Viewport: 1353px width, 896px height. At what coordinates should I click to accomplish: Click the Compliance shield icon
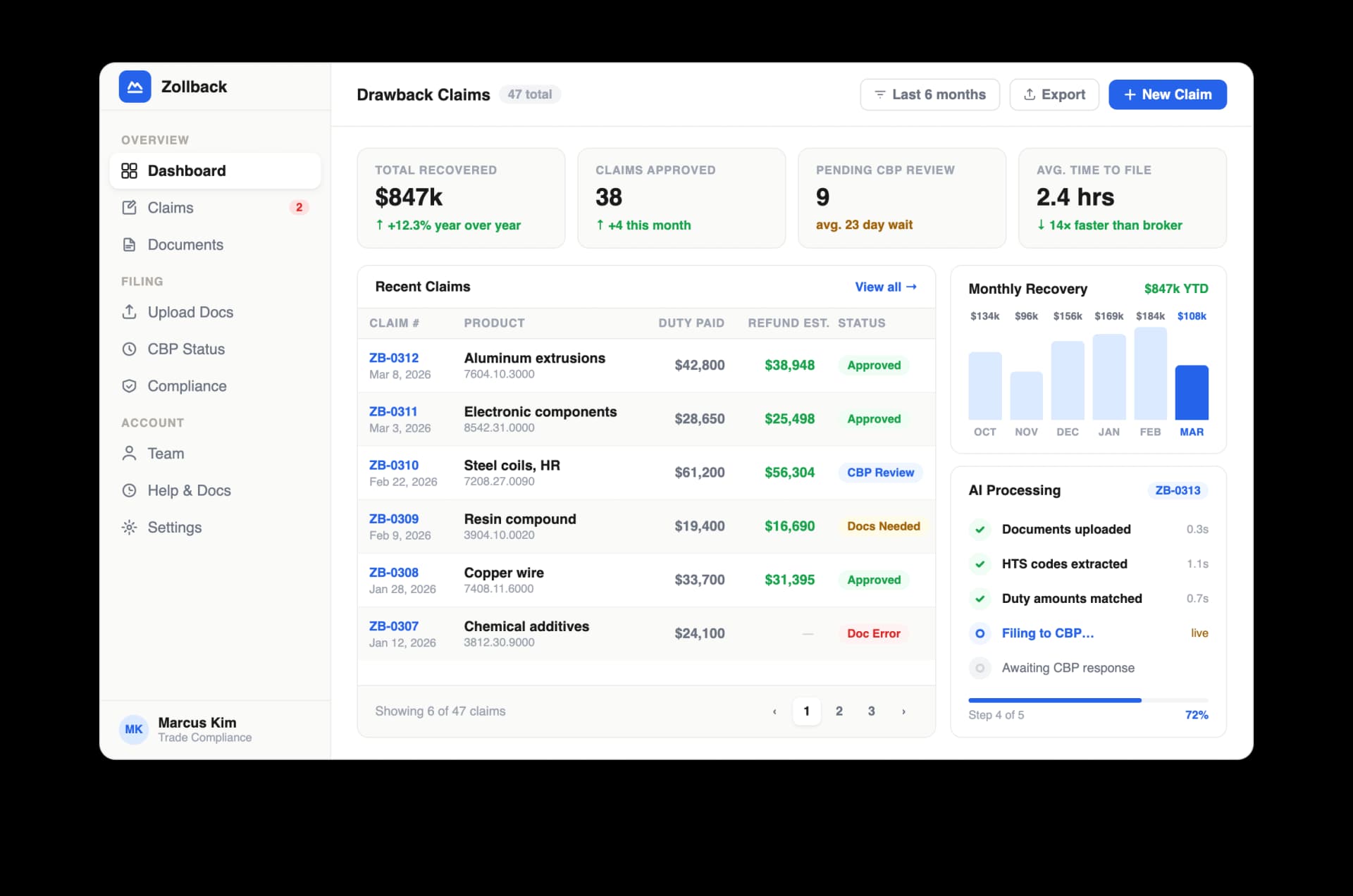point(129,386)
